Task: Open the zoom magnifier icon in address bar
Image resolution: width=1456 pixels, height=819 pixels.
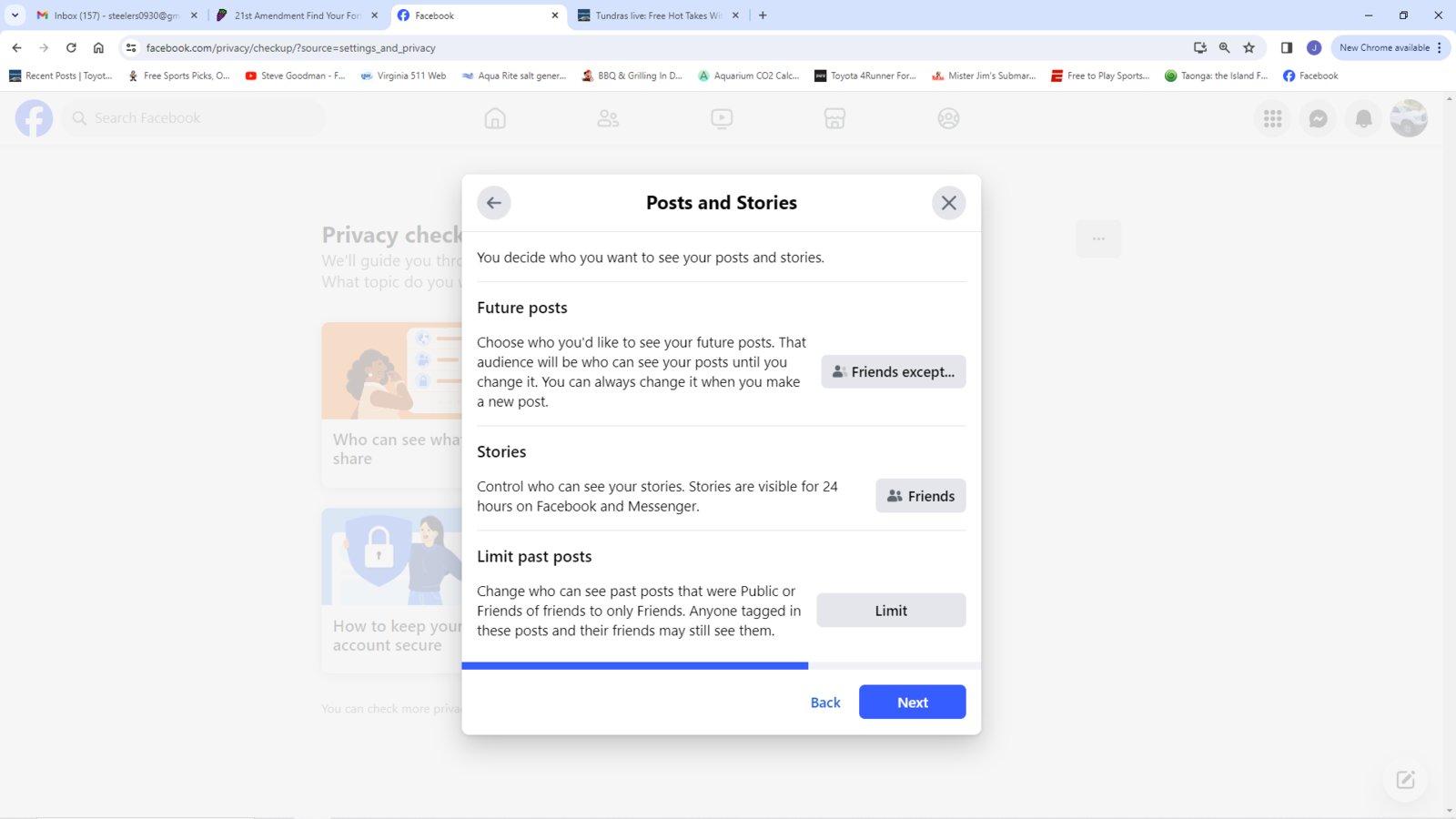Action: pyautogui.click(x=1224, y=47)
